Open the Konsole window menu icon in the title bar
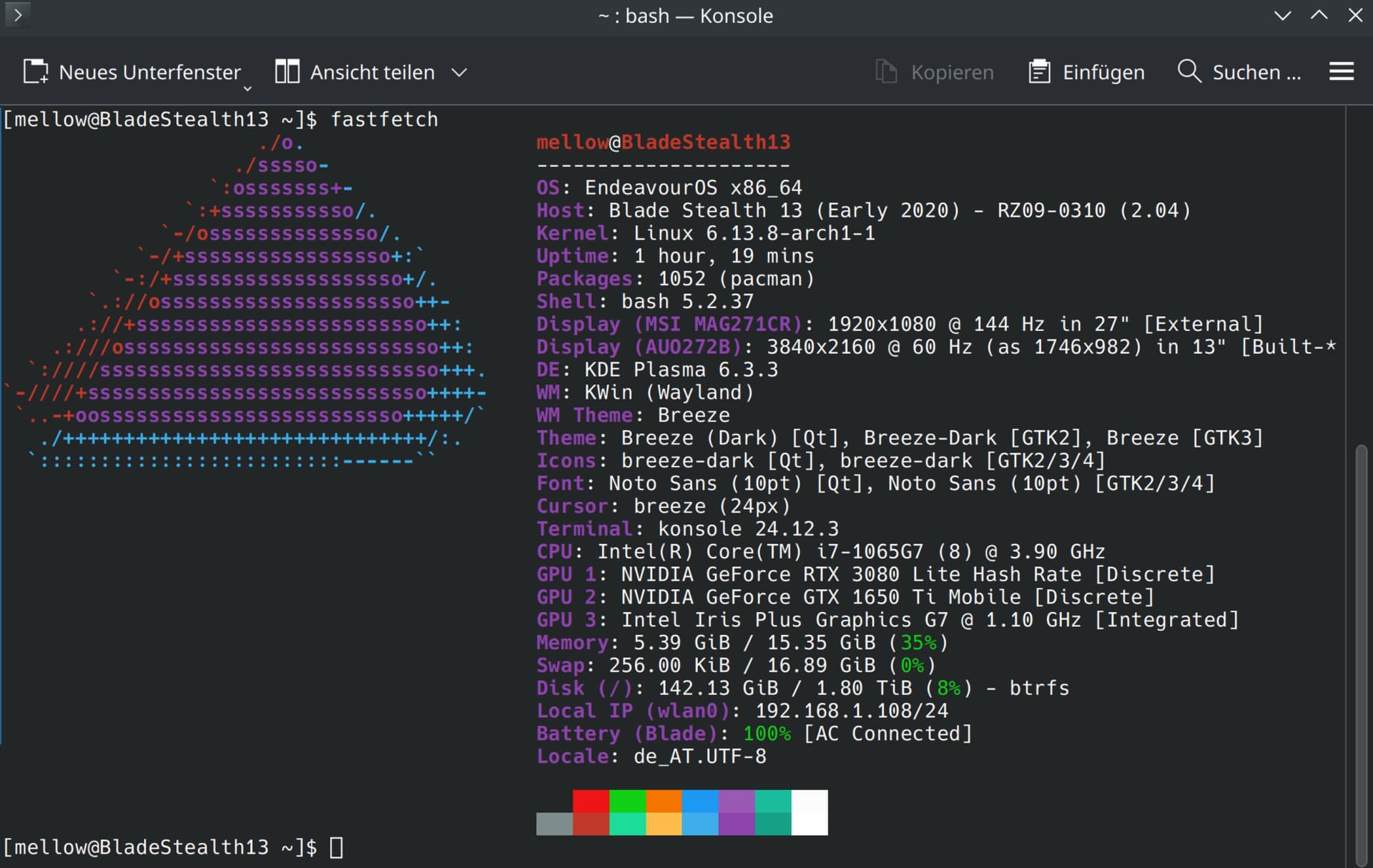This screenshot has height=868, width=1373. pyautogui.click(x=17, y=14)
